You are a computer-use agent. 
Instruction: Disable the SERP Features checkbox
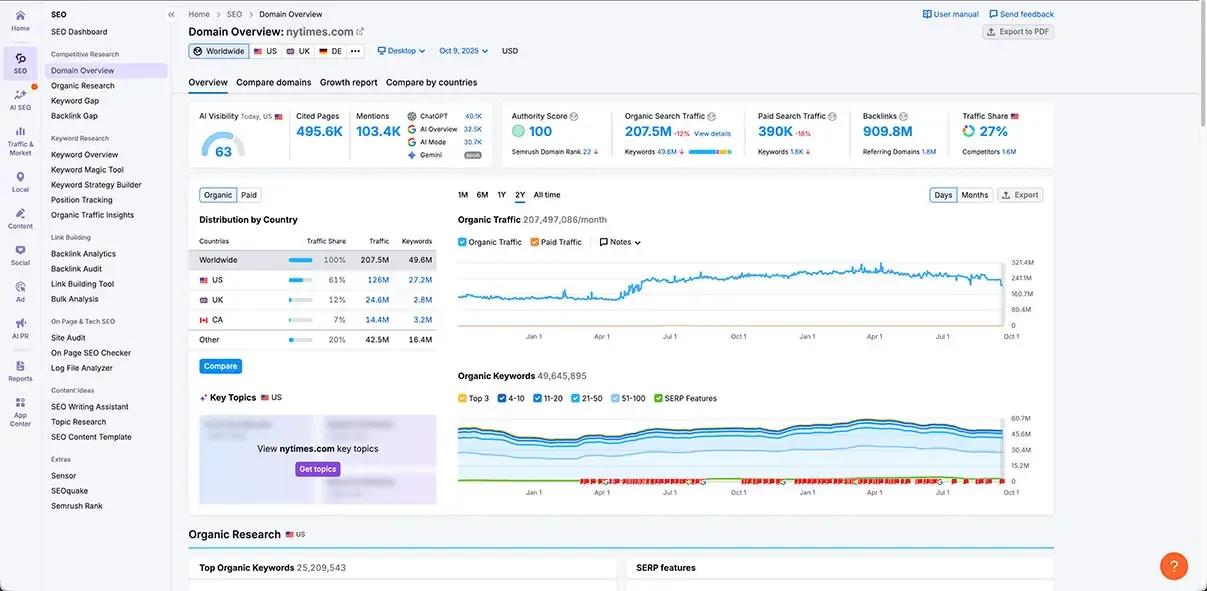[x=658, y=398]
